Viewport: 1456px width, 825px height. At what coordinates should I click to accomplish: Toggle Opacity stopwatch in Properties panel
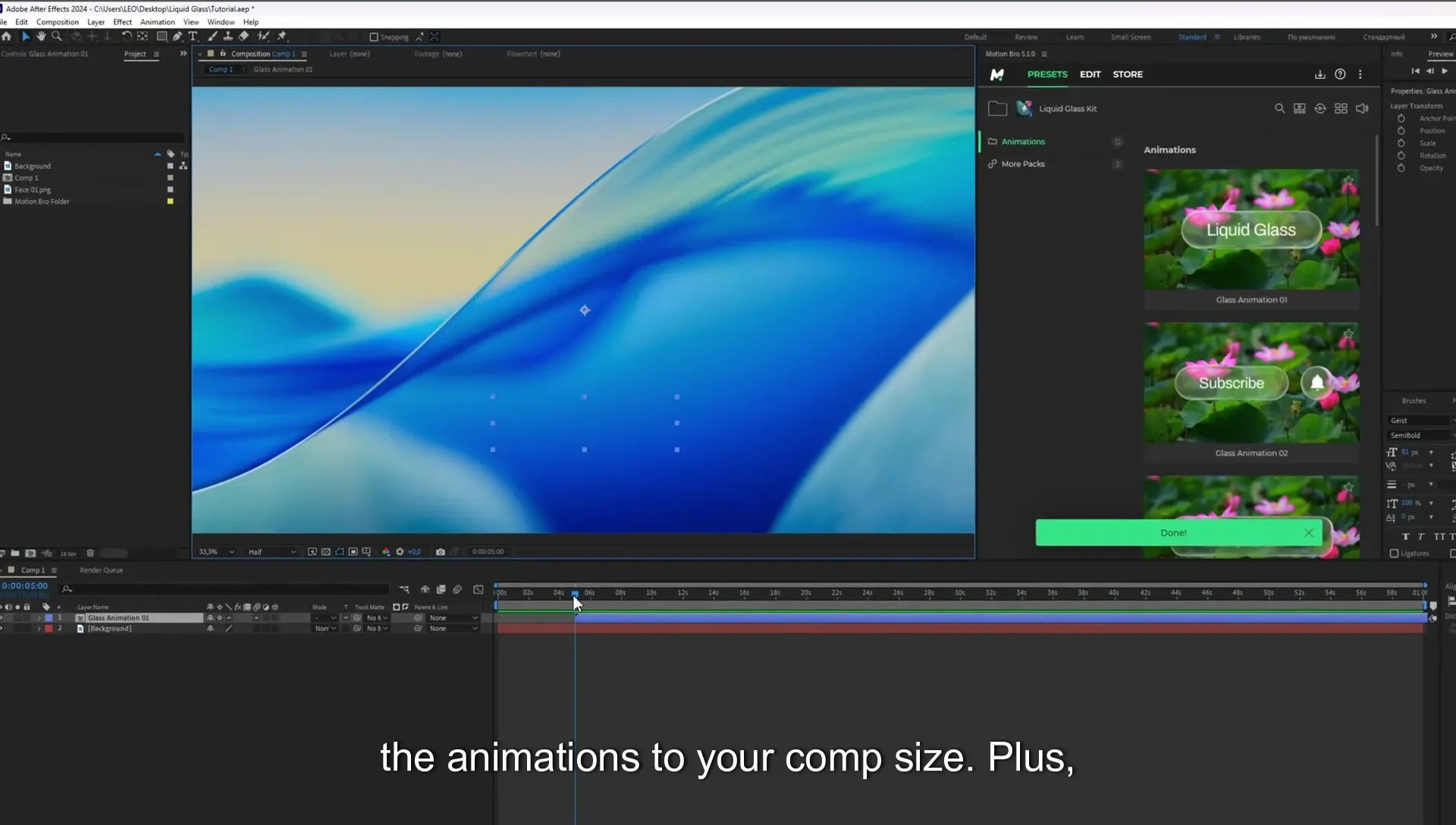point(1401,168)
